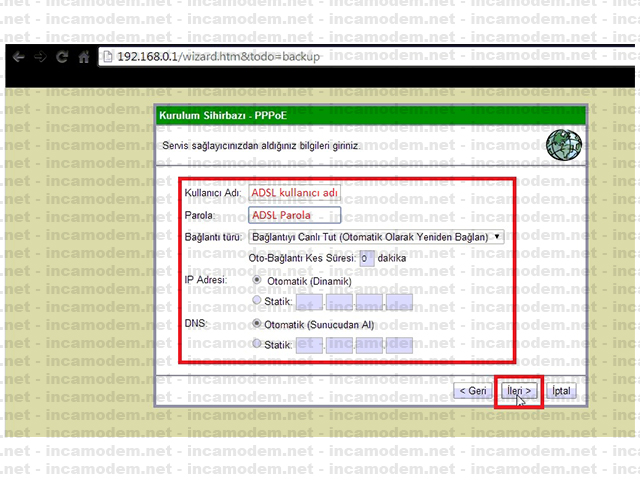This screenshot has height=480, width=640.
Task: Click the Kullanıcı Adı input field
Action: (294, 193)
